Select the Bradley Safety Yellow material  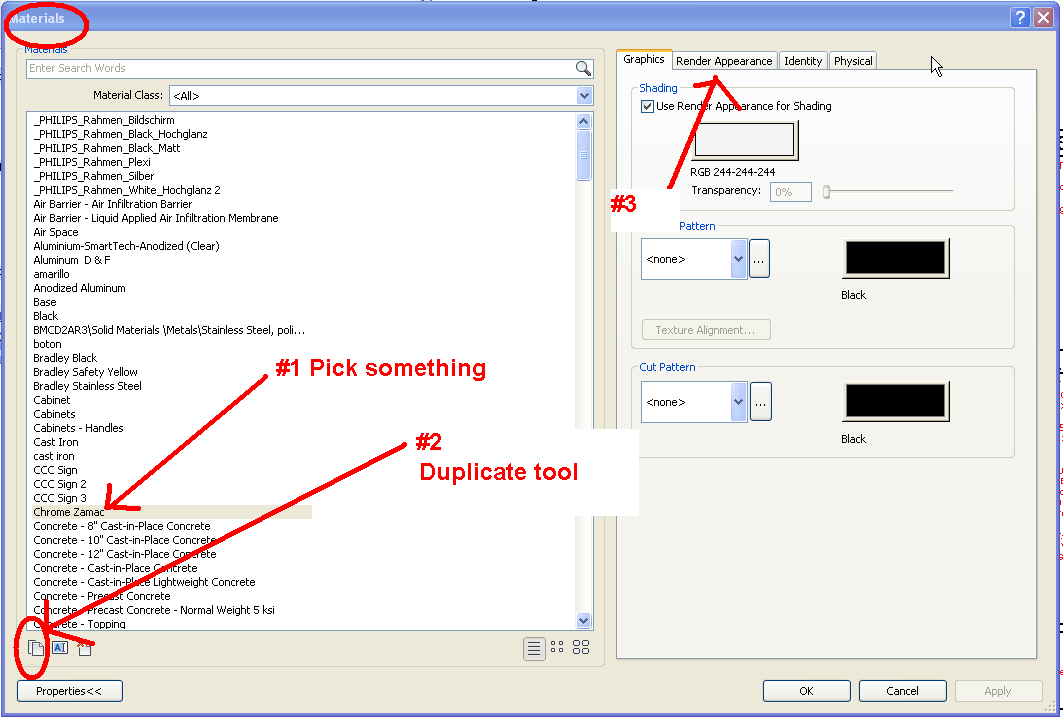[85, 372]
